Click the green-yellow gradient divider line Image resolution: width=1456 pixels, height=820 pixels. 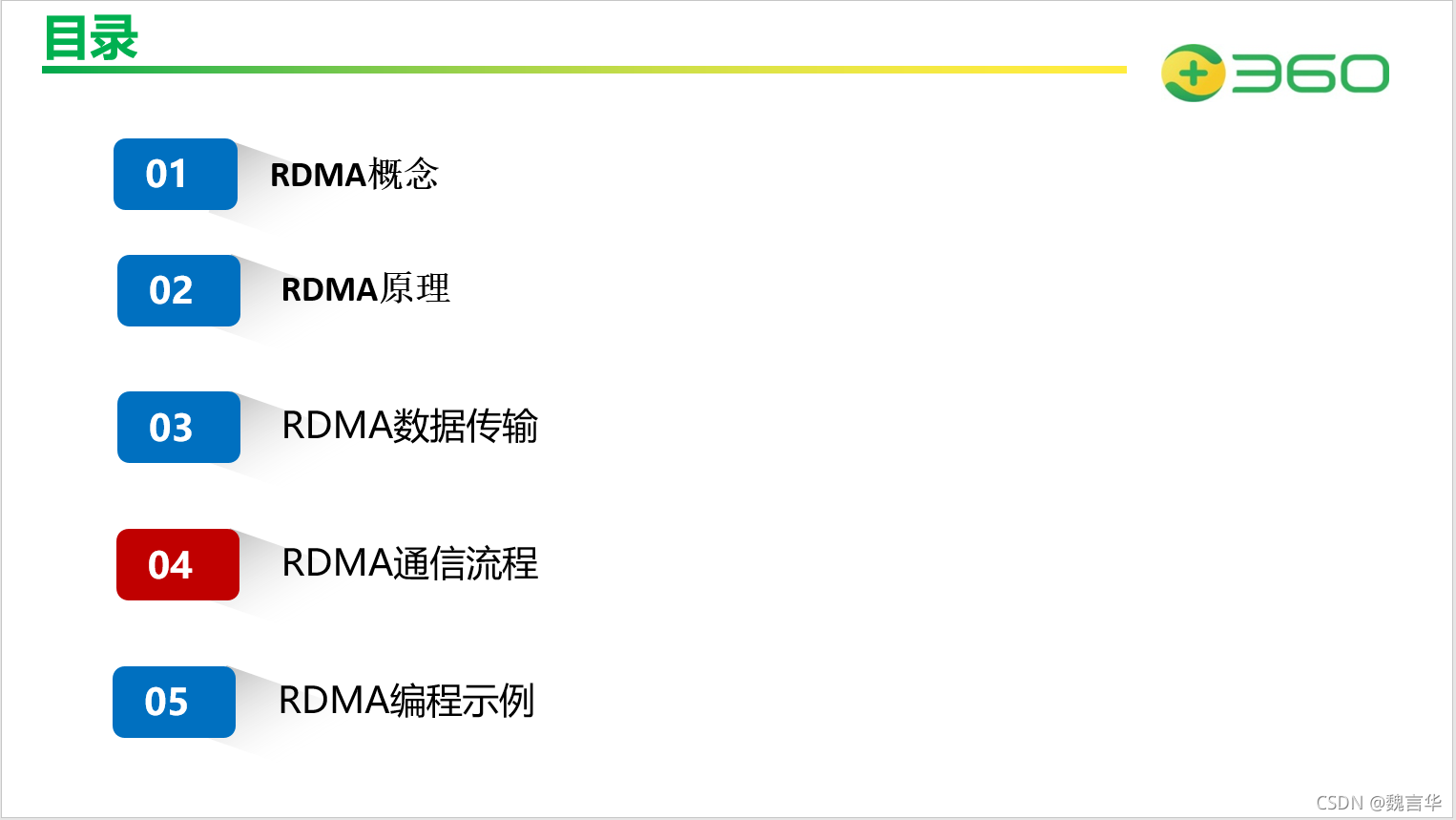(x=584, y=70)
